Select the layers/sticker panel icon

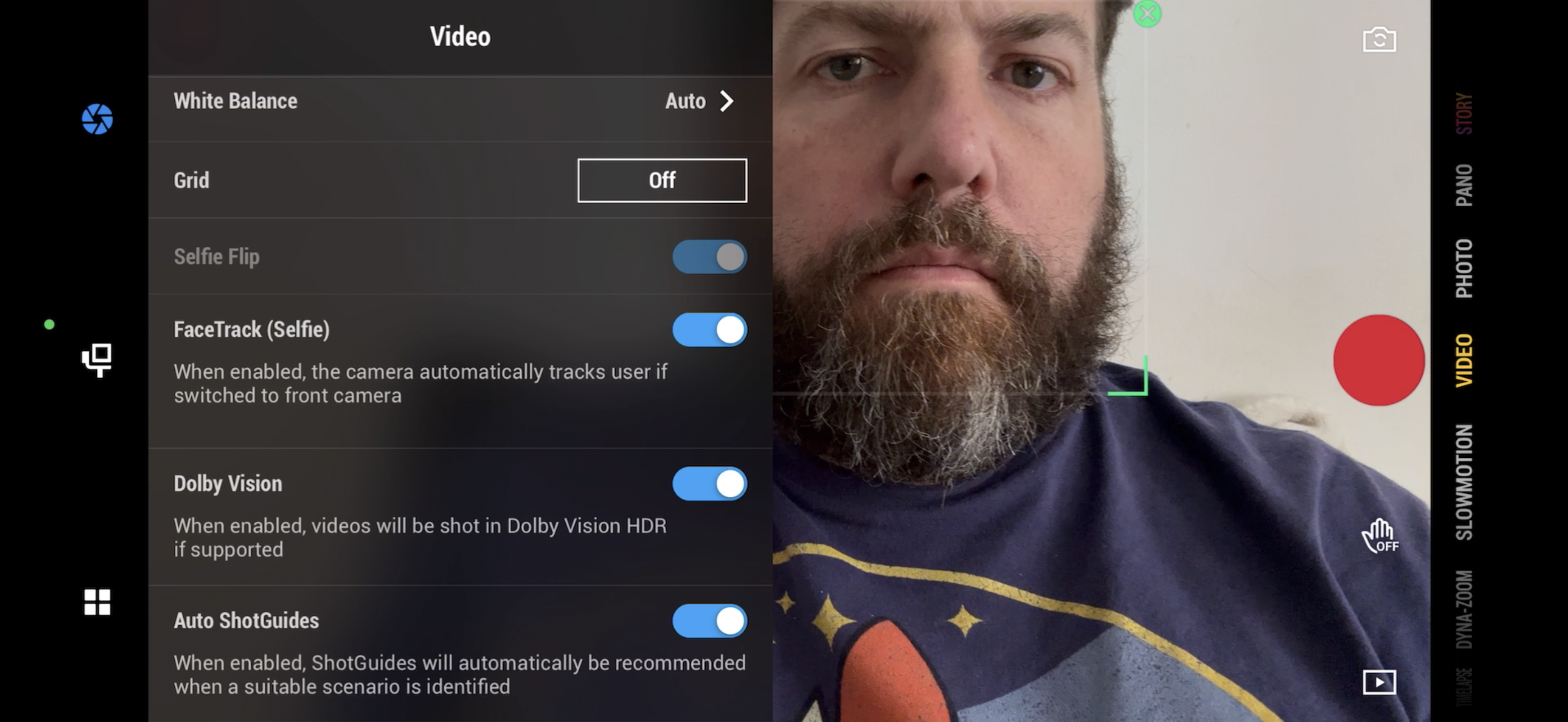(x=98, y=357)
